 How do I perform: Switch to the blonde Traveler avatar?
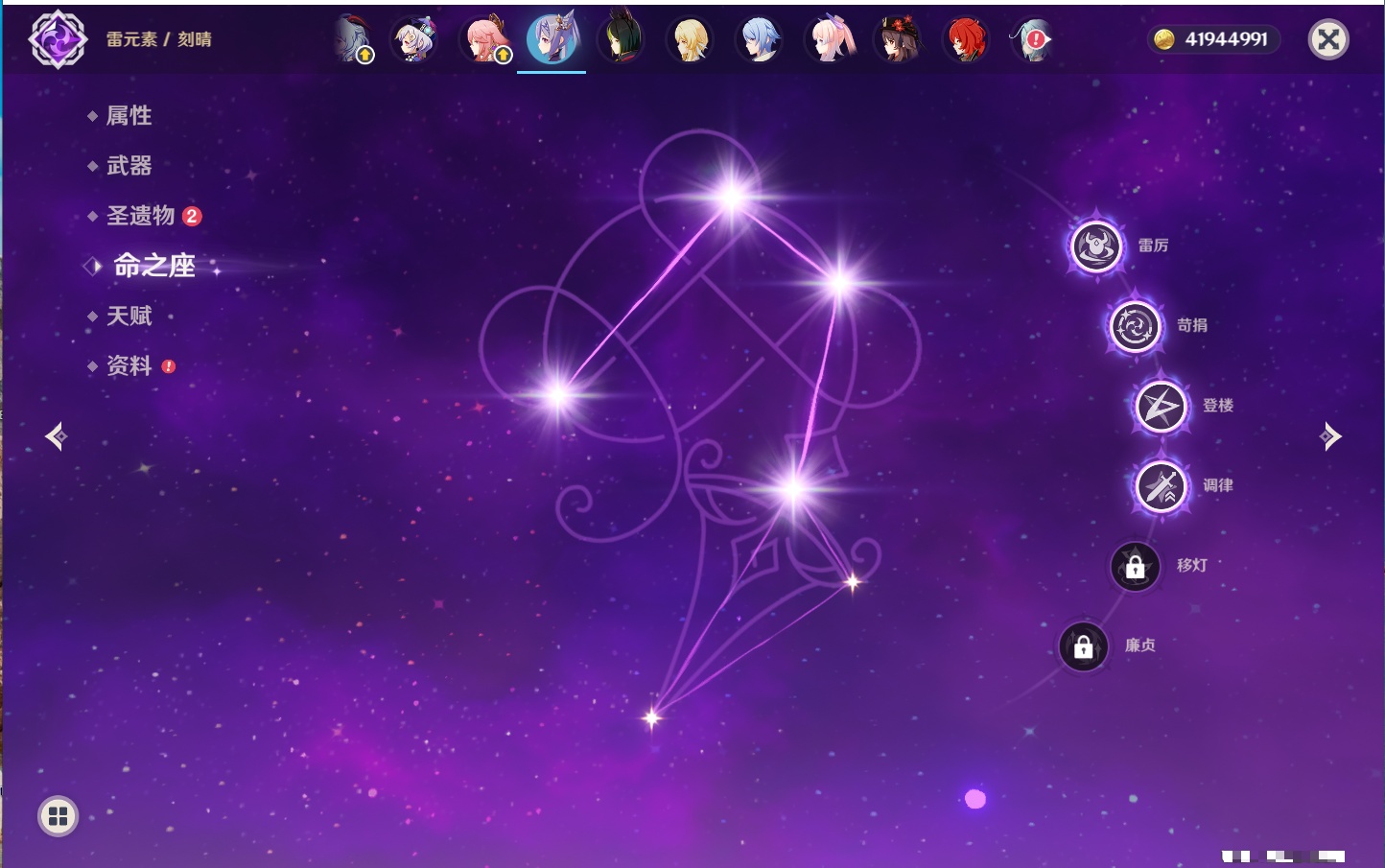click(x=690, y=39)
